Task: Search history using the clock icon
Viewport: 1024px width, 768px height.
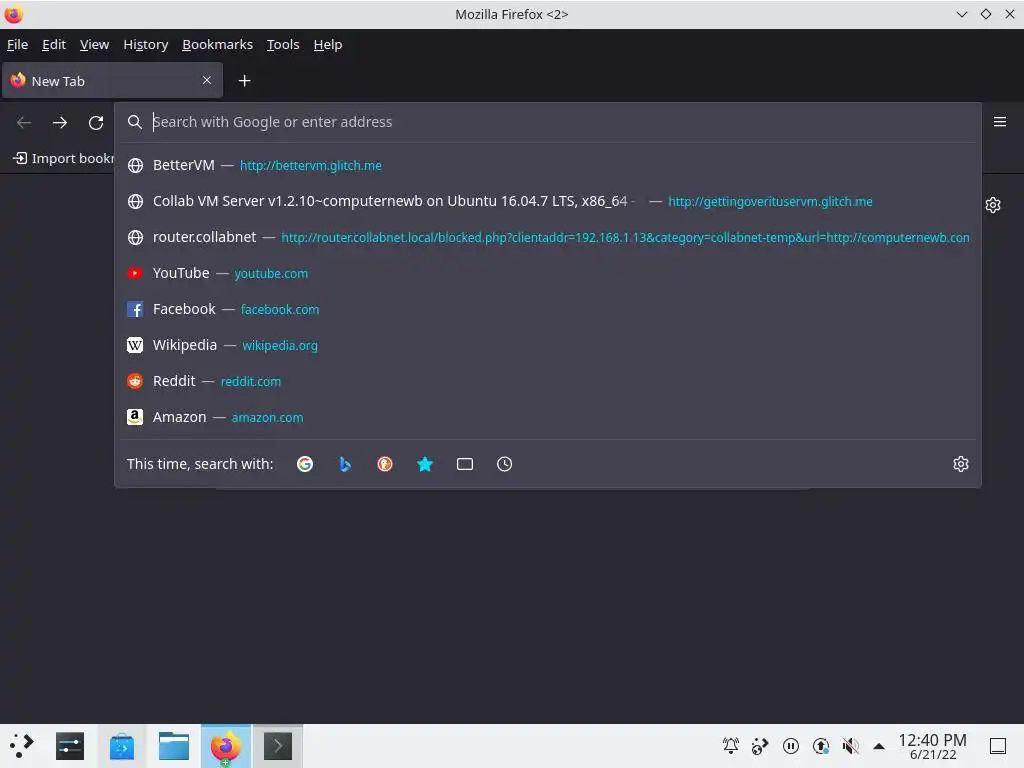Action: coord(504,464)
